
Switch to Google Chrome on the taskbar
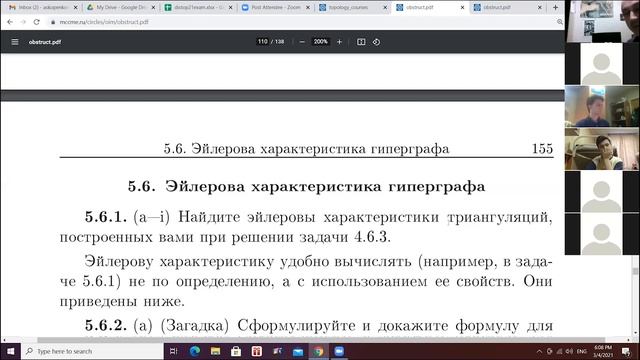pyautogui.click(x=318, y=351)
